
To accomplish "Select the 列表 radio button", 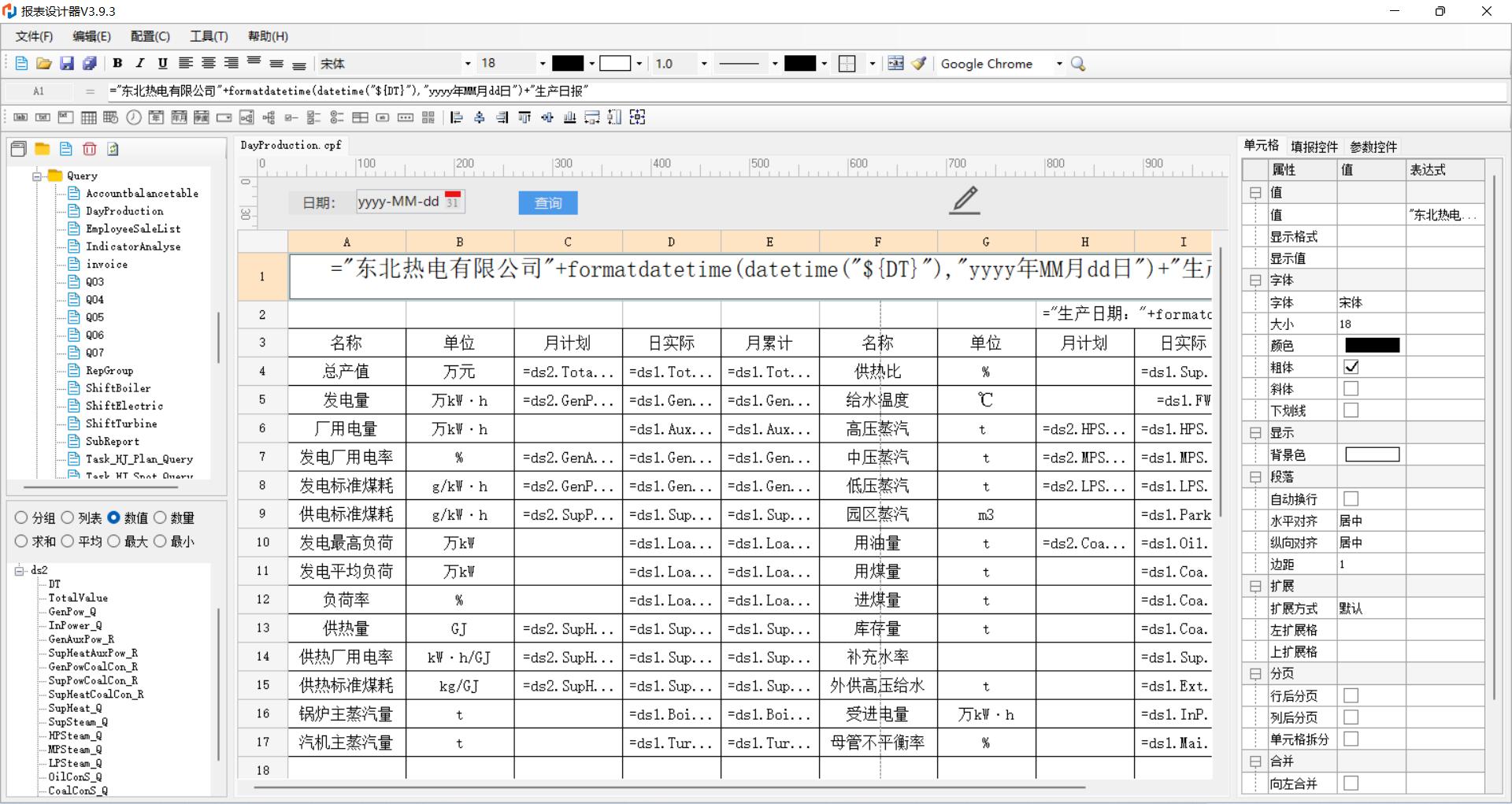I will [68, 517].
